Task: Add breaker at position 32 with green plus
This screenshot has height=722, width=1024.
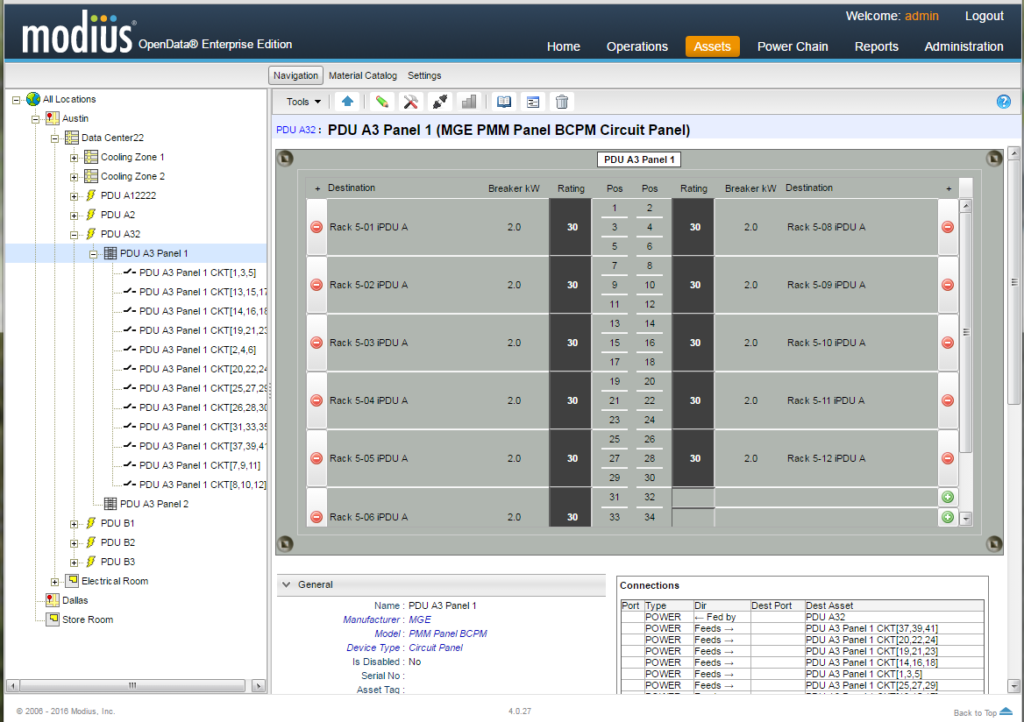Action: click(948, 497)
